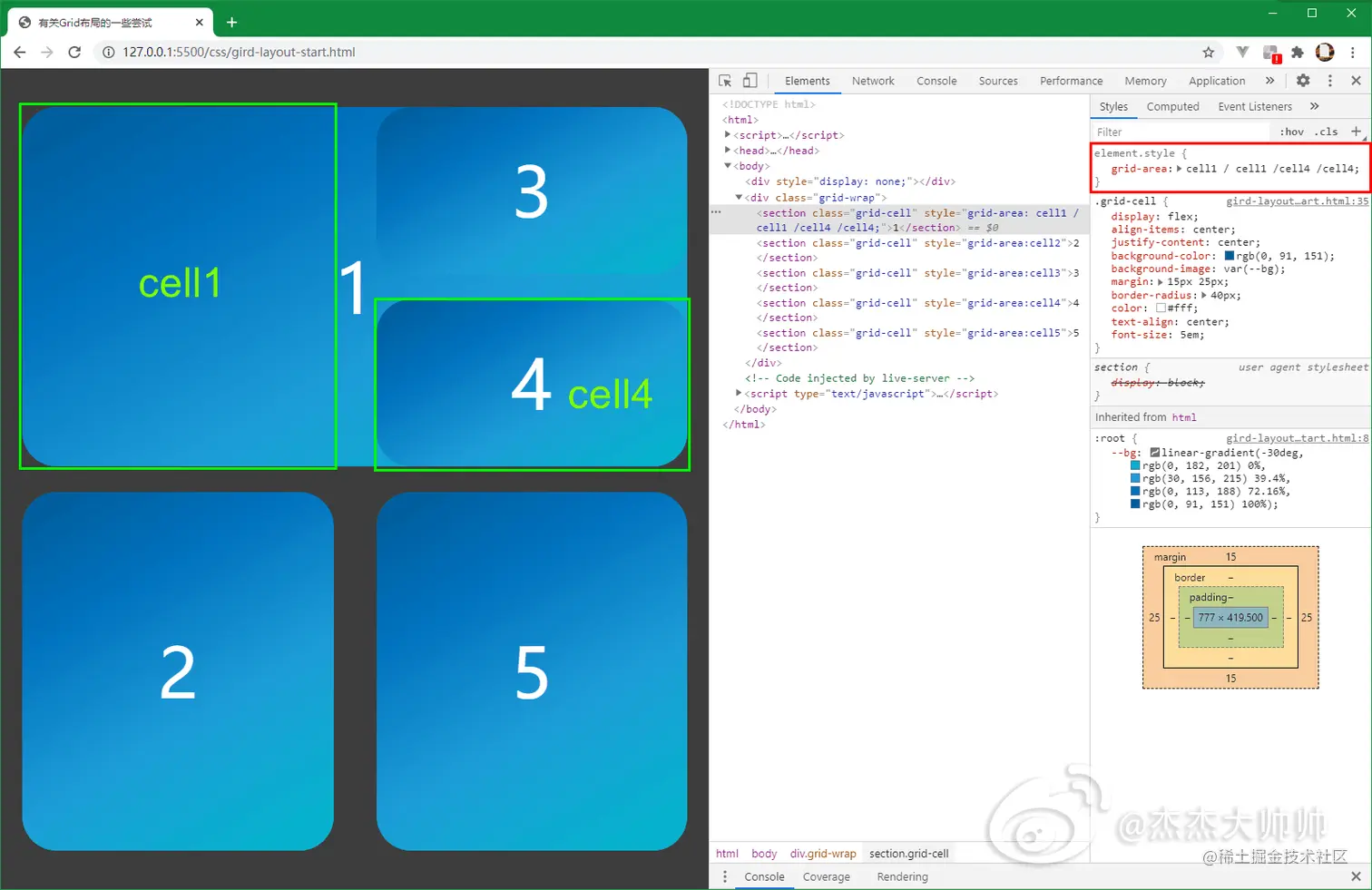Viewport: 1372px width, 890px height.
Task: Go back to the previous page
Action: (20, 53)
